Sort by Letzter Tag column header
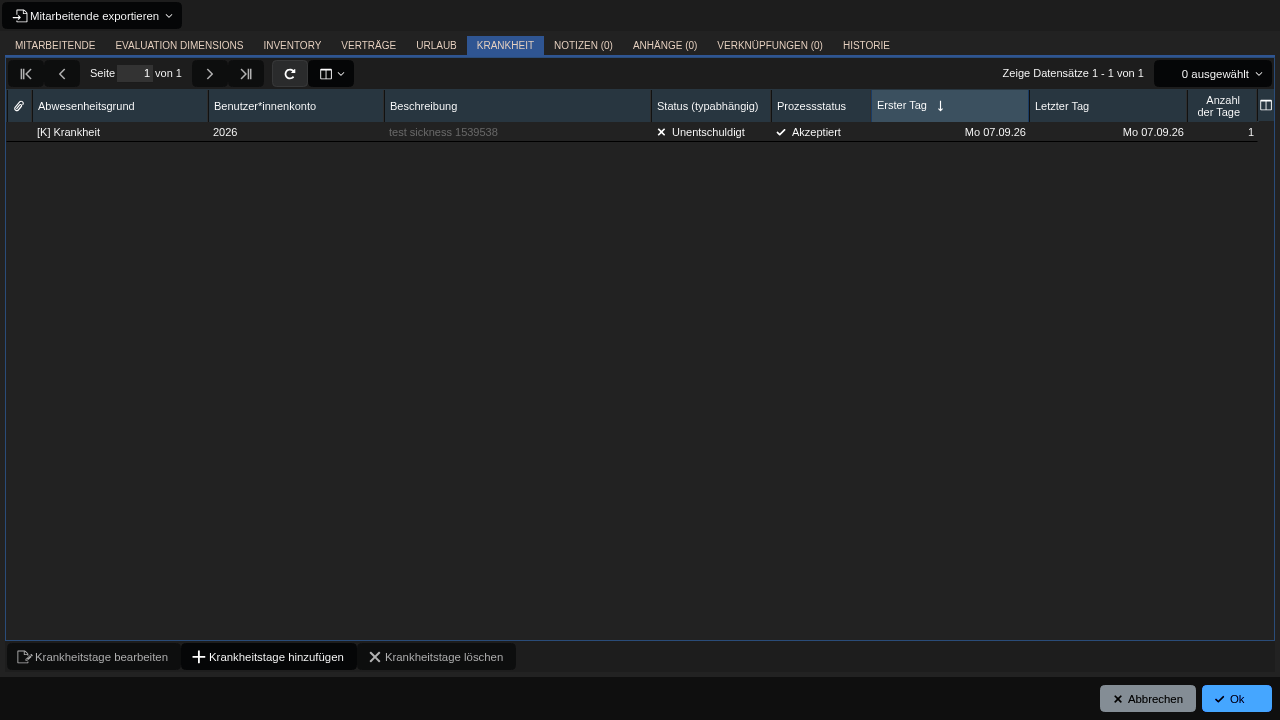 pos(1108,106)
